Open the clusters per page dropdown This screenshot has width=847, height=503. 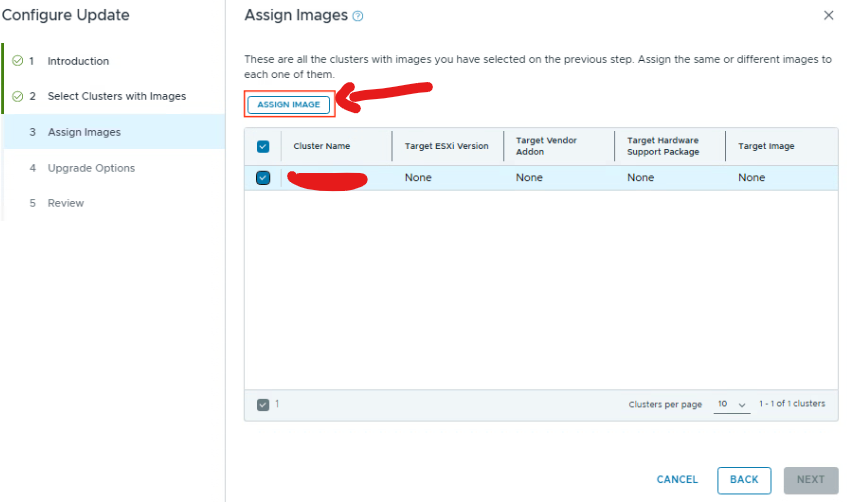point(732,404)
